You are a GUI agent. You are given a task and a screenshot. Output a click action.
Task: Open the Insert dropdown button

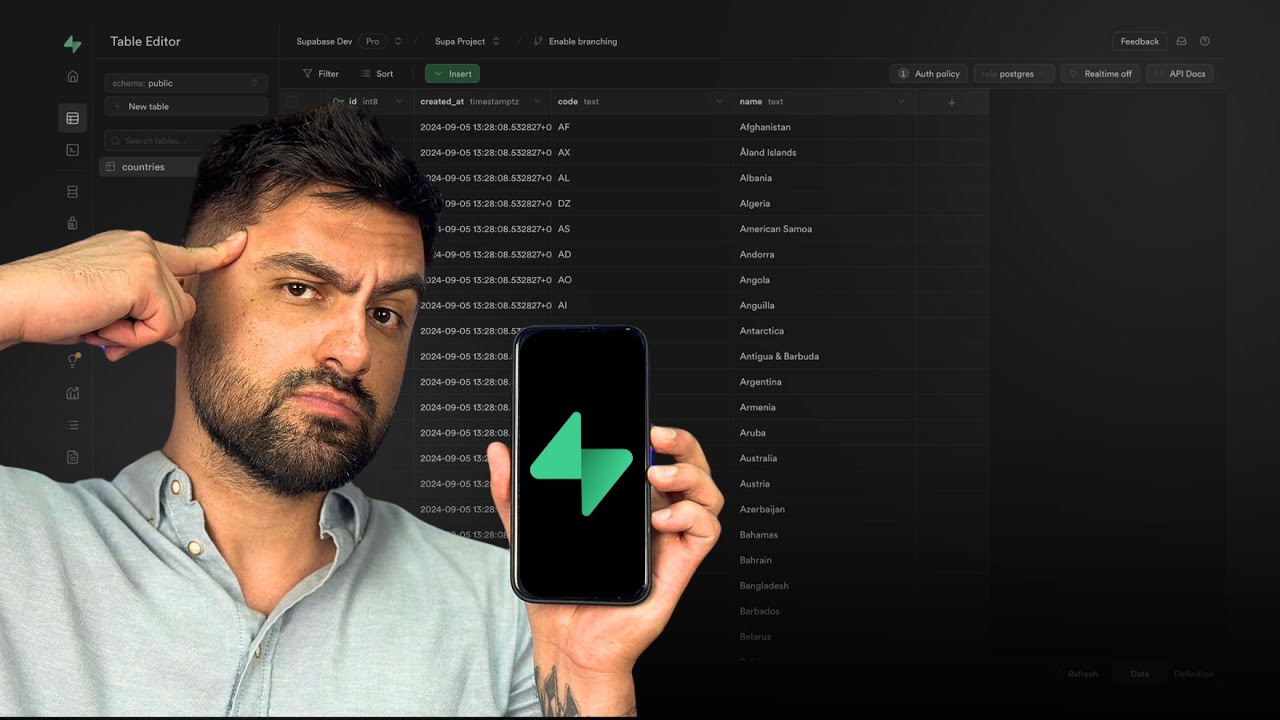pos(452,74)
